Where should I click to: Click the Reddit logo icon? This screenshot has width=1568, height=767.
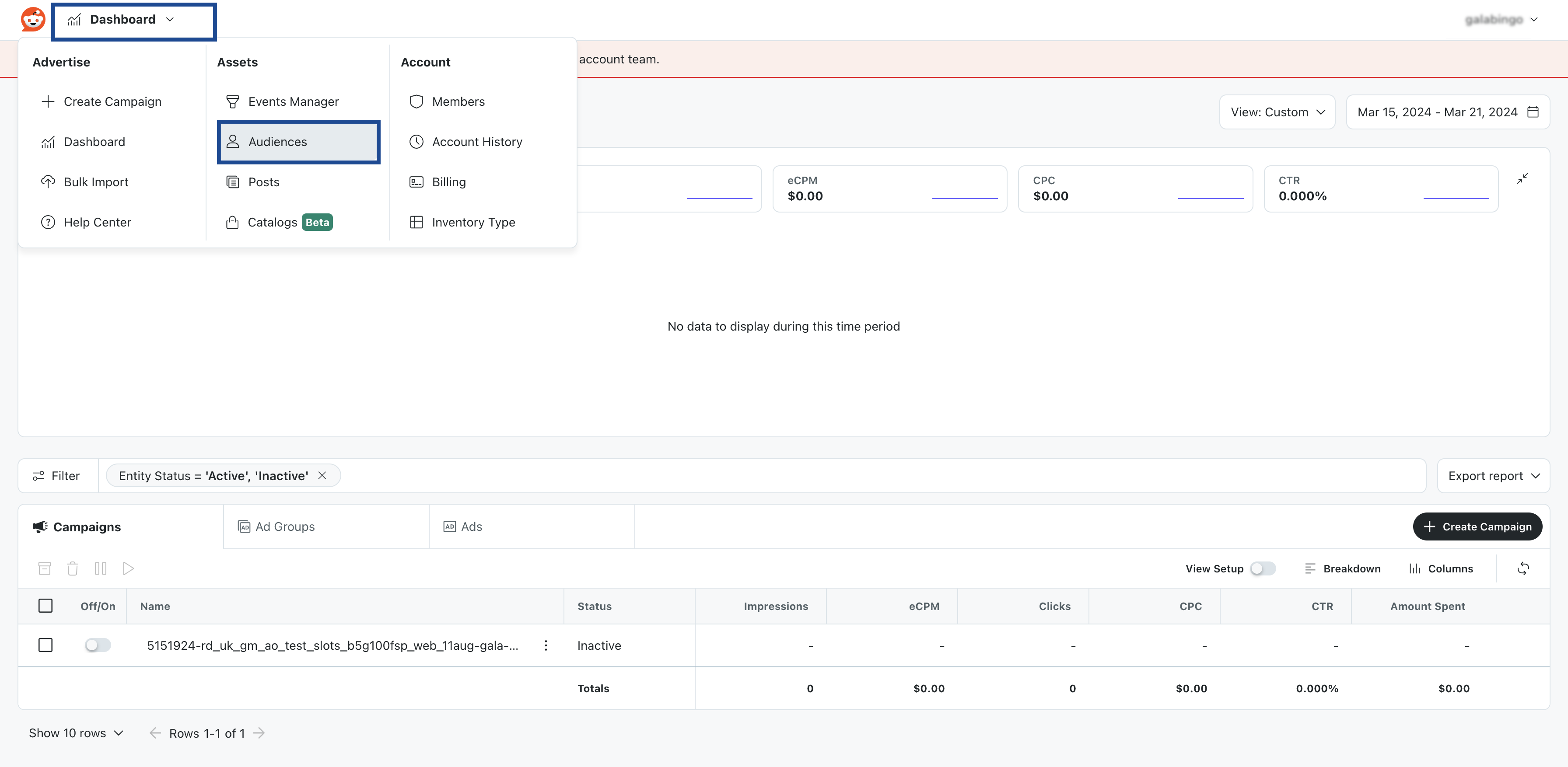tap(33, 20)
